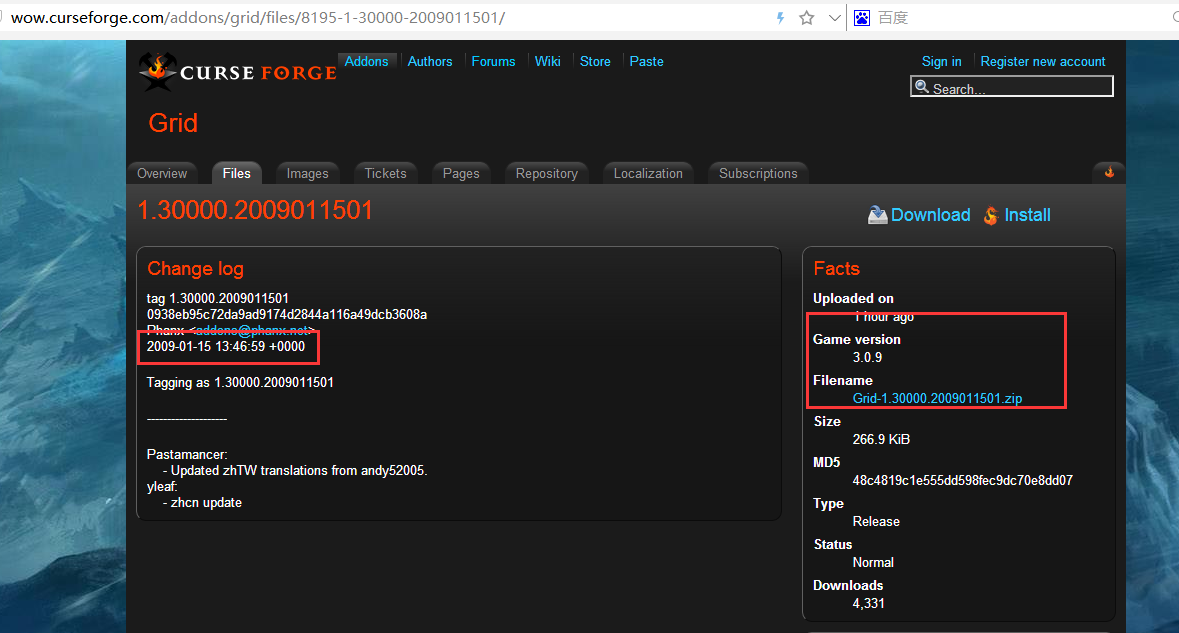This screenshot has height=633, width=1179.
Task: Open the Grid-1.30000.2009011501.zip filename link
Action: pos(937,398)
